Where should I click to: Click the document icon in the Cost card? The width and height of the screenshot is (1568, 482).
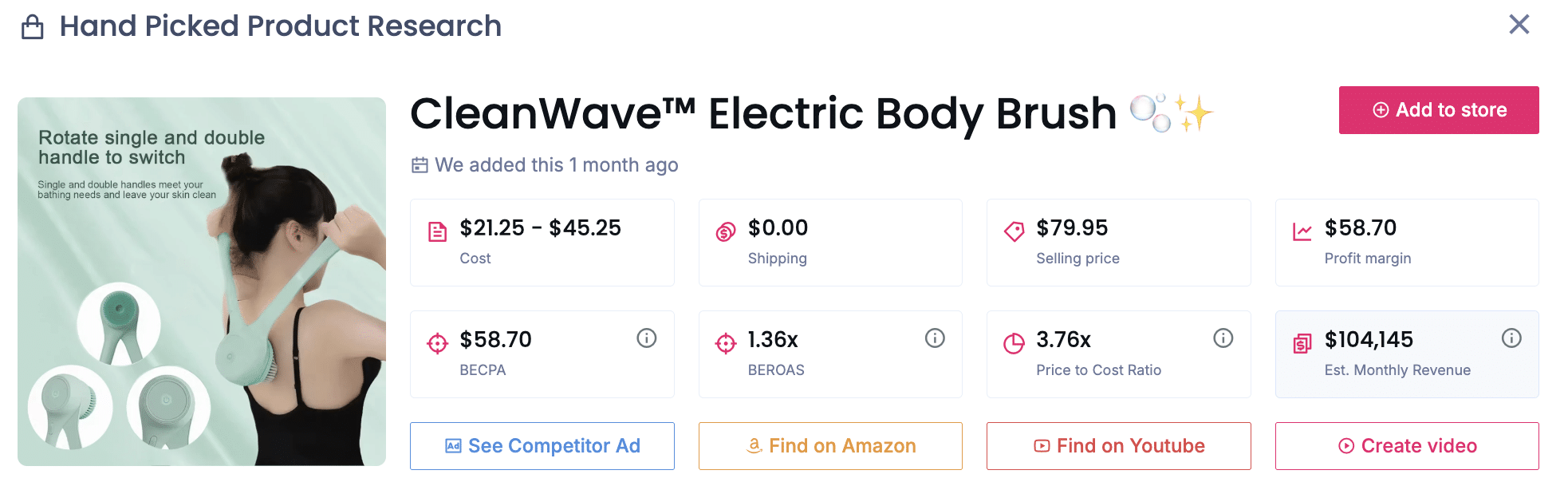435,230
